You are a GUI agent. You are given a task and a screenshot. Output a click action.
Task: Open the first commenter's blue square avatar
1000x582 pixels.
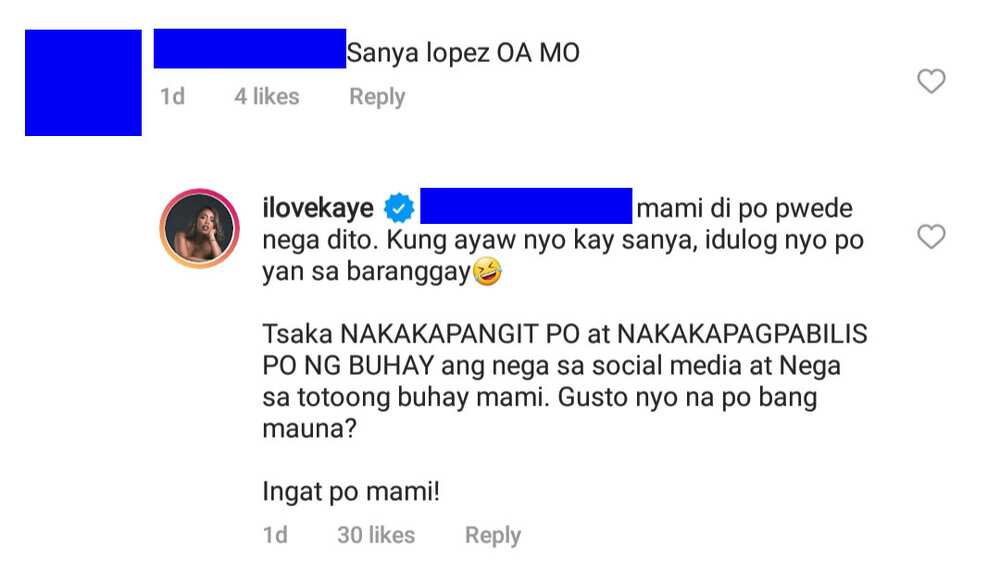click(x=84, y=82)
